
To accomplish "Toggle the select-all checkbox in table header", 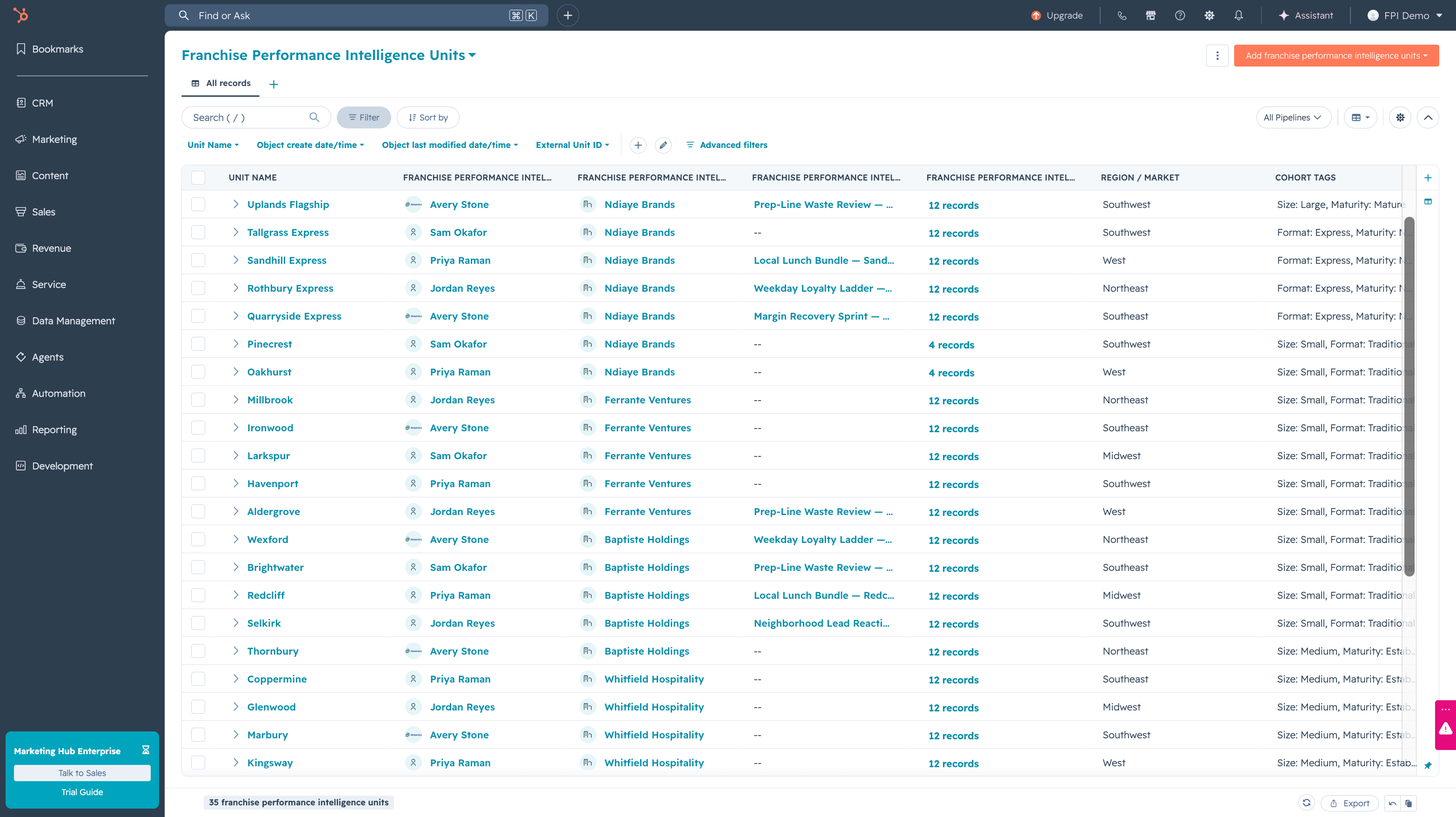I will pyautogui.click(x=198, y=178).
